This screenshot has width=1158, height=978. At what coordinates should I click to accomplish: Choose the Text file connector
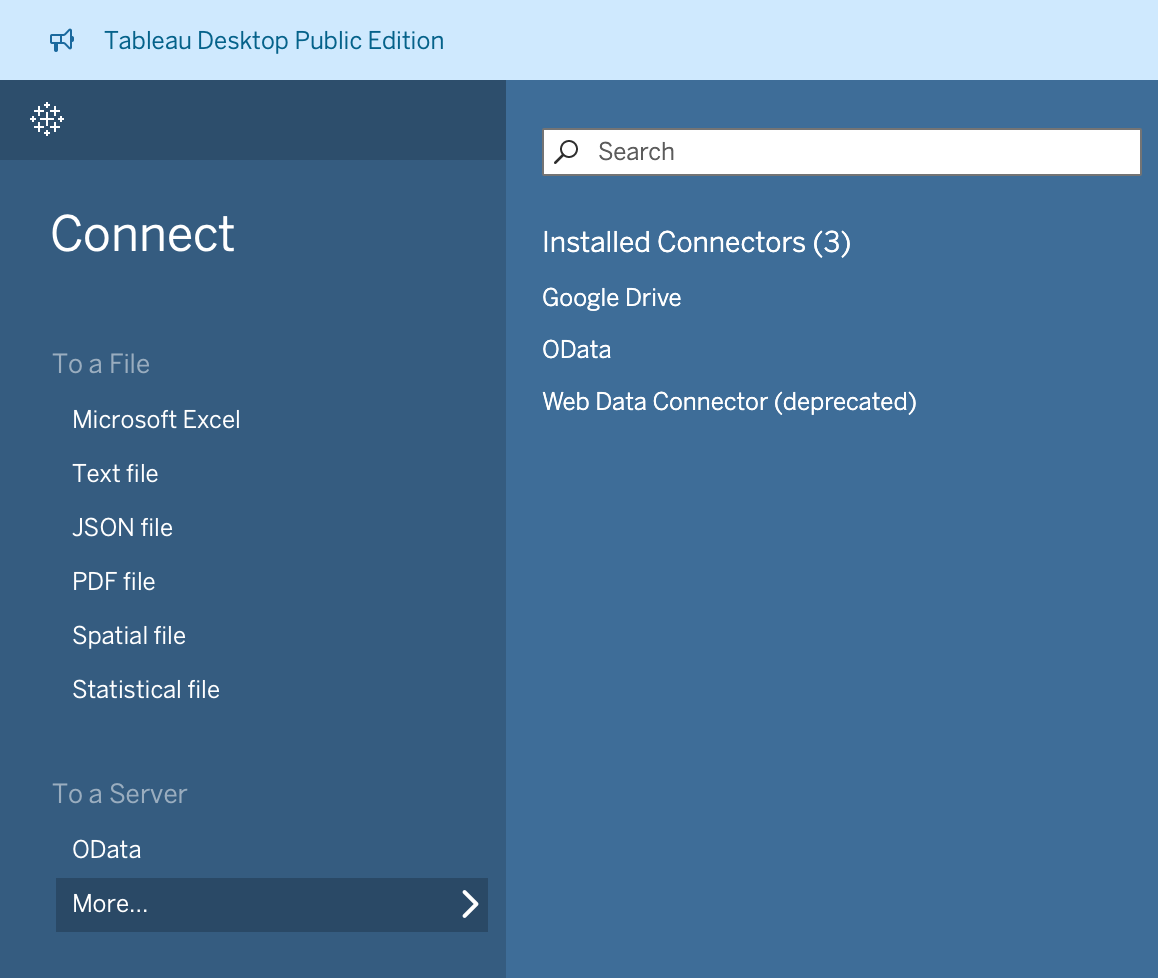click(x=115, y=473)
